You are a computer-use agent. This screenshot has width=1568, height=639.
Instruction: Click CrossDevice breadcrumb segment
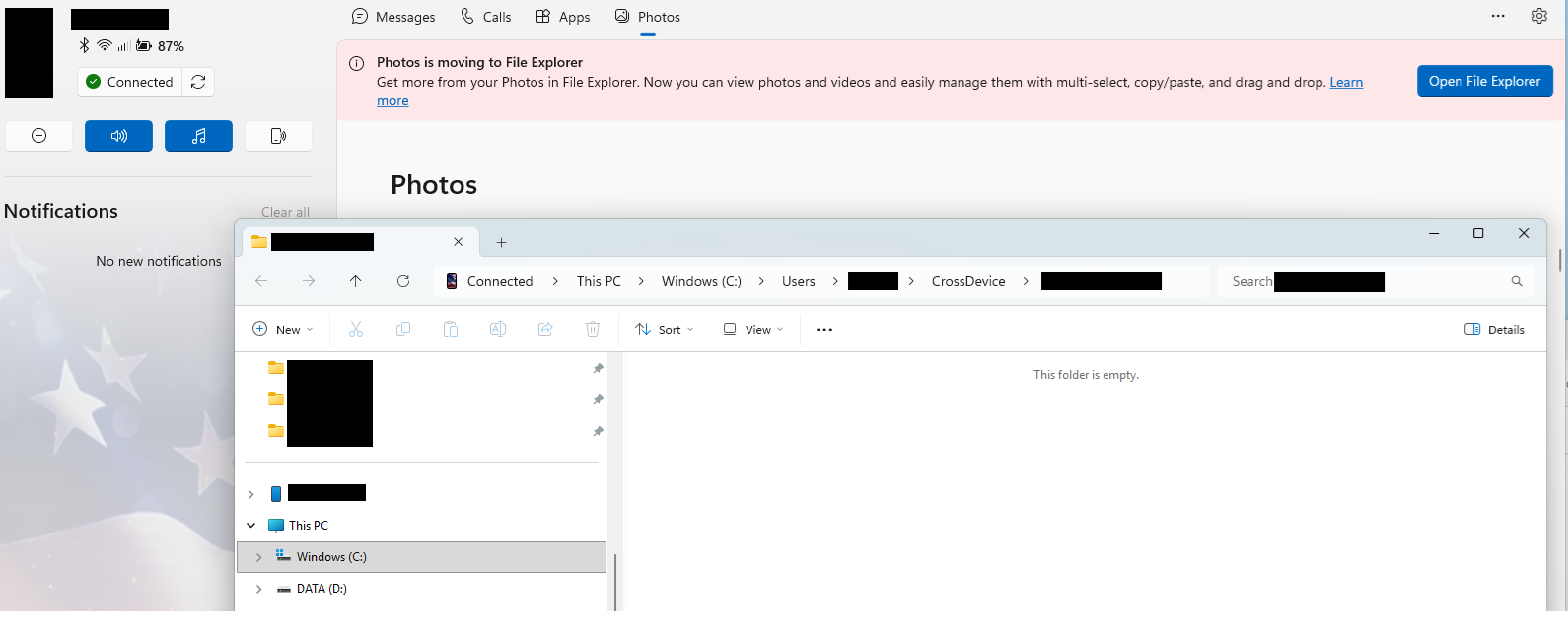click(x=968, y=281)
